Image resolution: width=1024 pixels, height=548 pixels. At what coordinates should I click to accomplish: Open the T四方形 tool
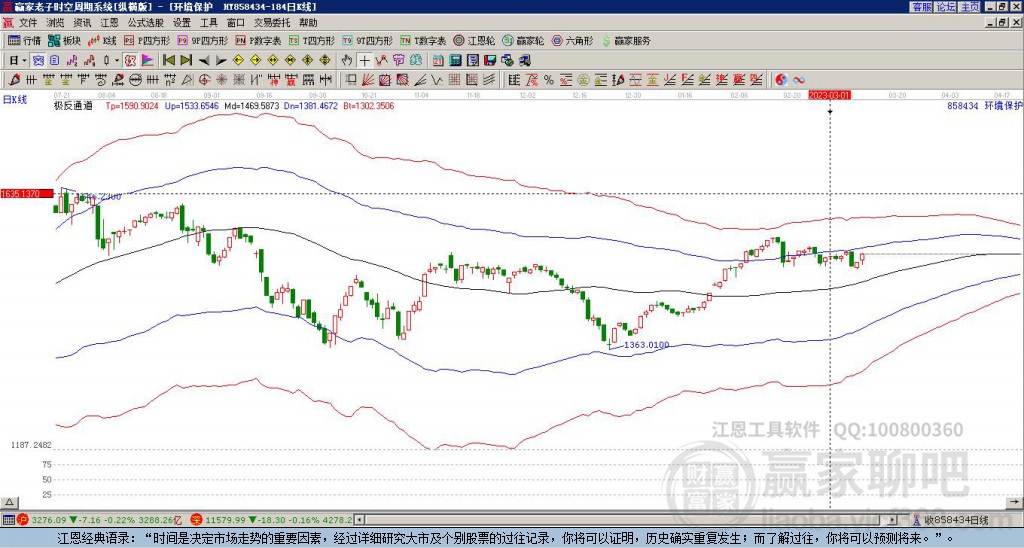[x=312, y=40]
